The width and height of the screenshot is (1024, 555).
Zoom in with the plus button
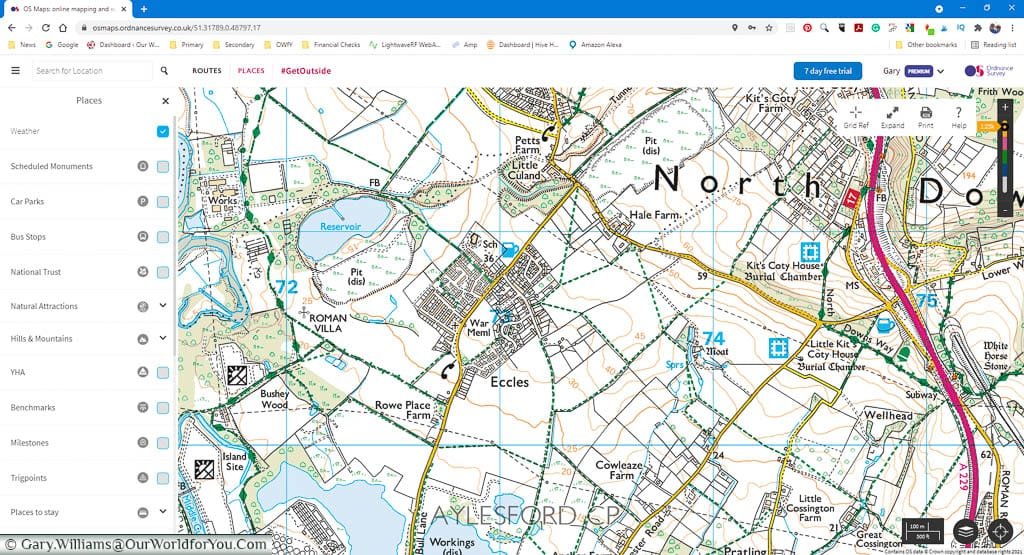[x=1005, y=107]
